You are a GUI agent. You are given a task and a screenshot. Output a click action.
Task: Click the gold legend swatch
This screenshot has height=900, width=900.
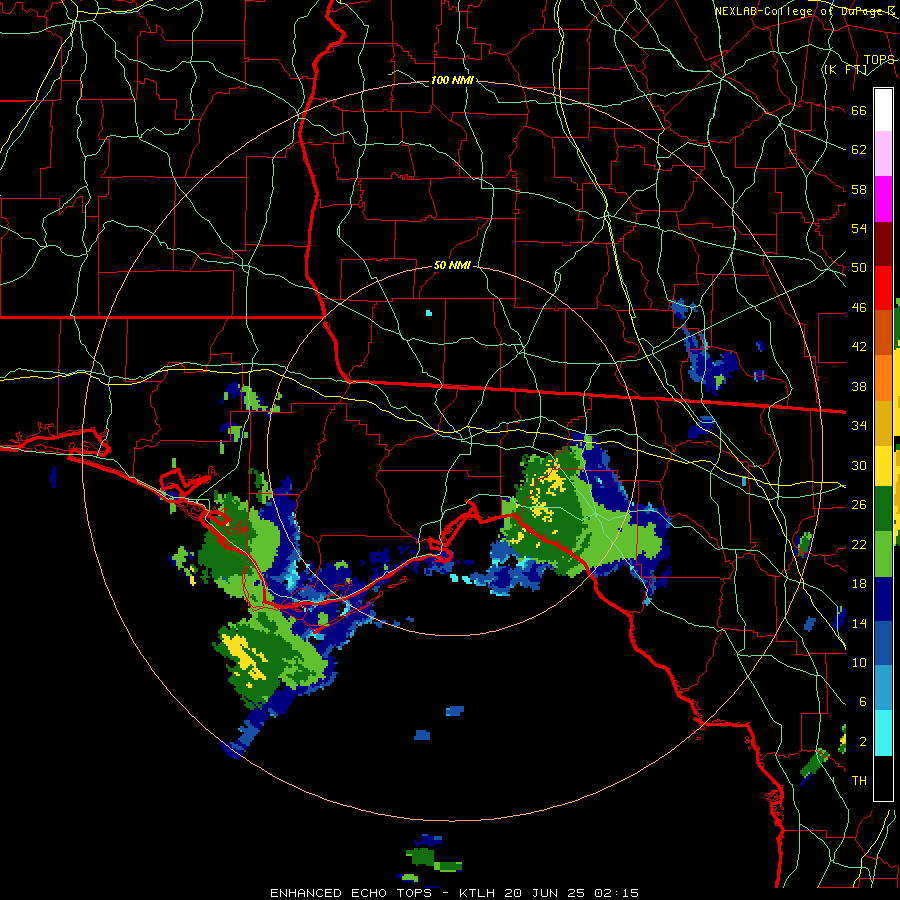click(883, 423)
